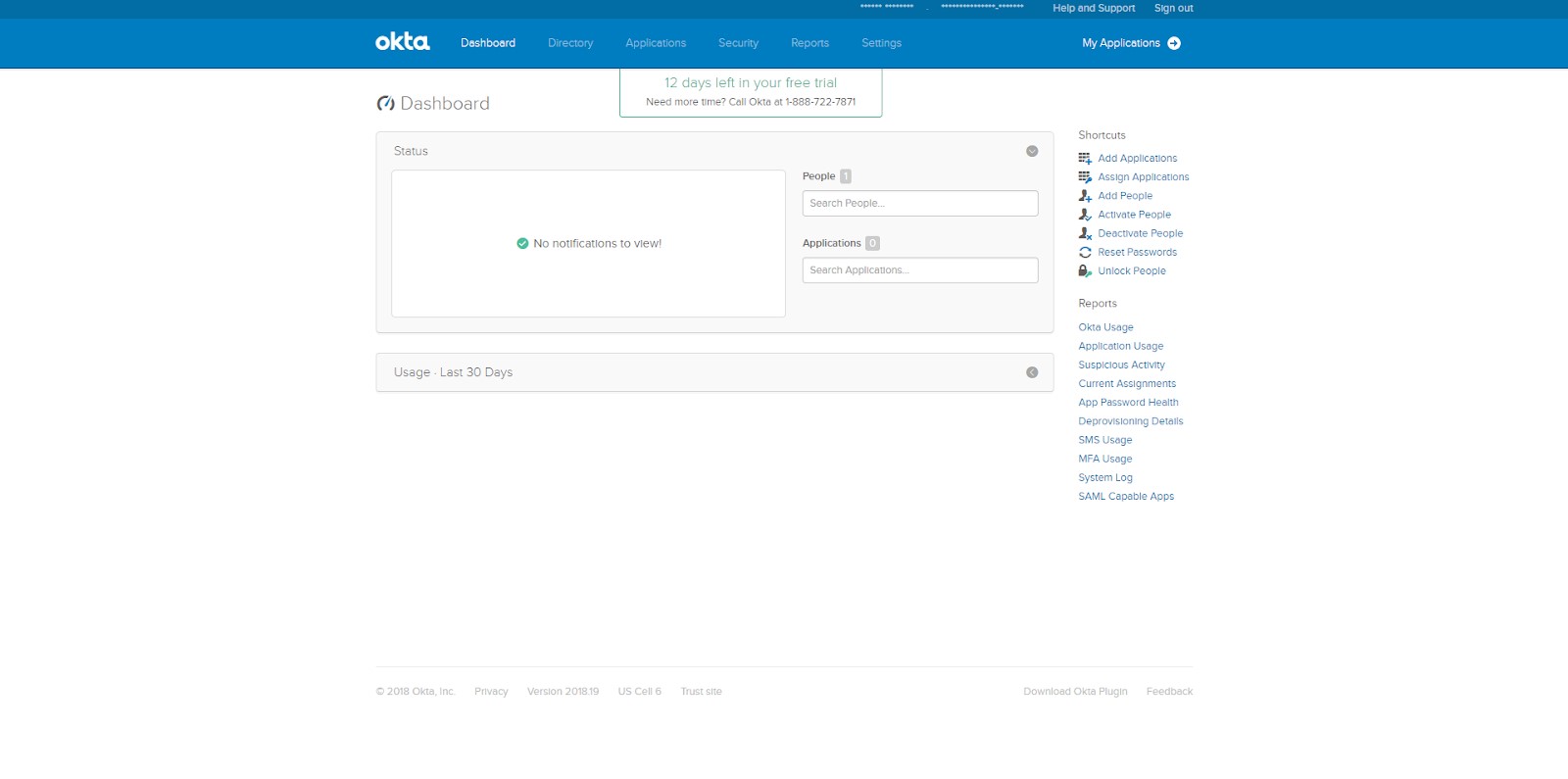Screen dimensions: 1568x779
Task: Click the Add People shortcut icon
Action: 1085,196
